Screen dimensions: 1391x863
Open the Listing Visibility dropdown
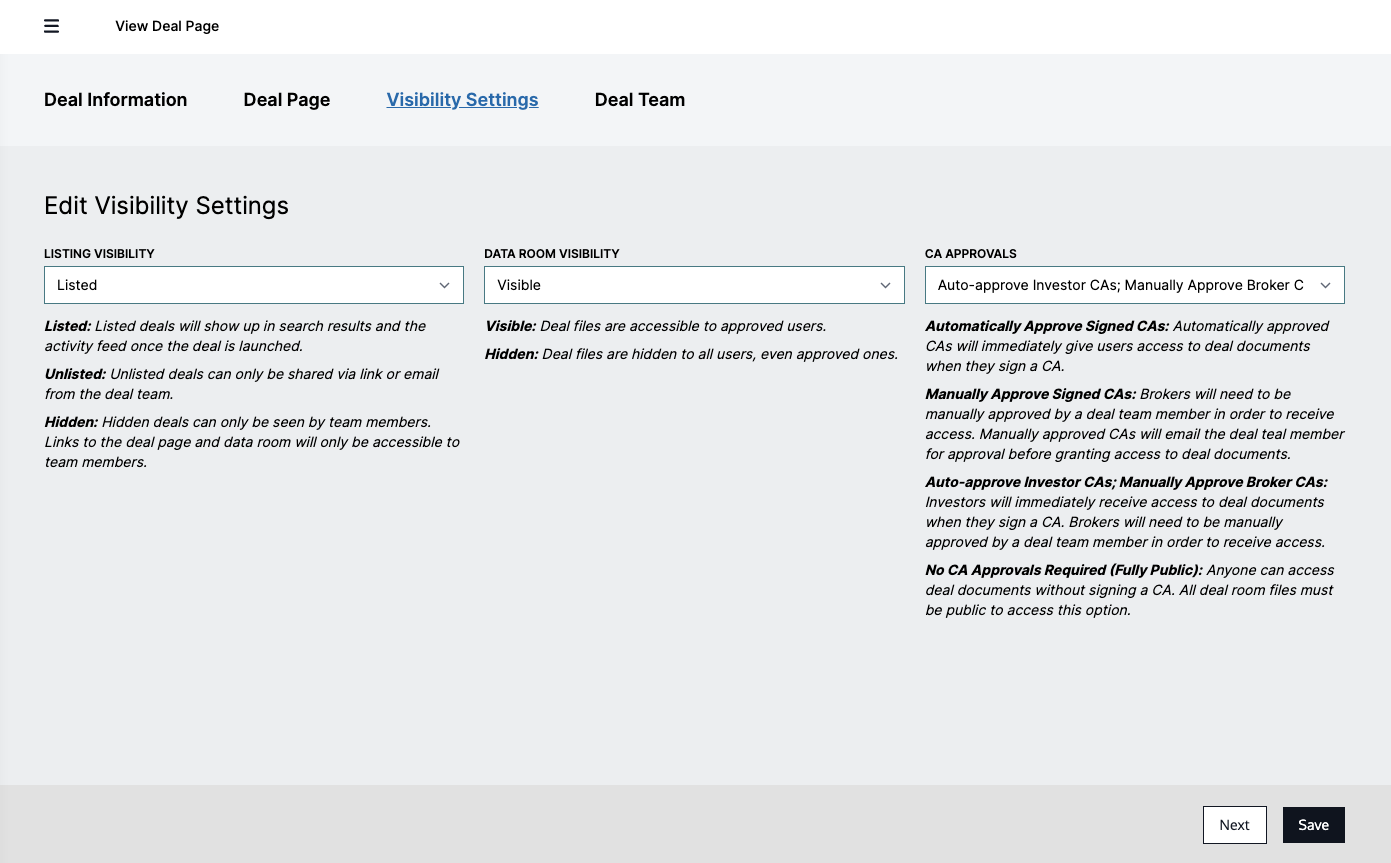click(x=254, y=285)
